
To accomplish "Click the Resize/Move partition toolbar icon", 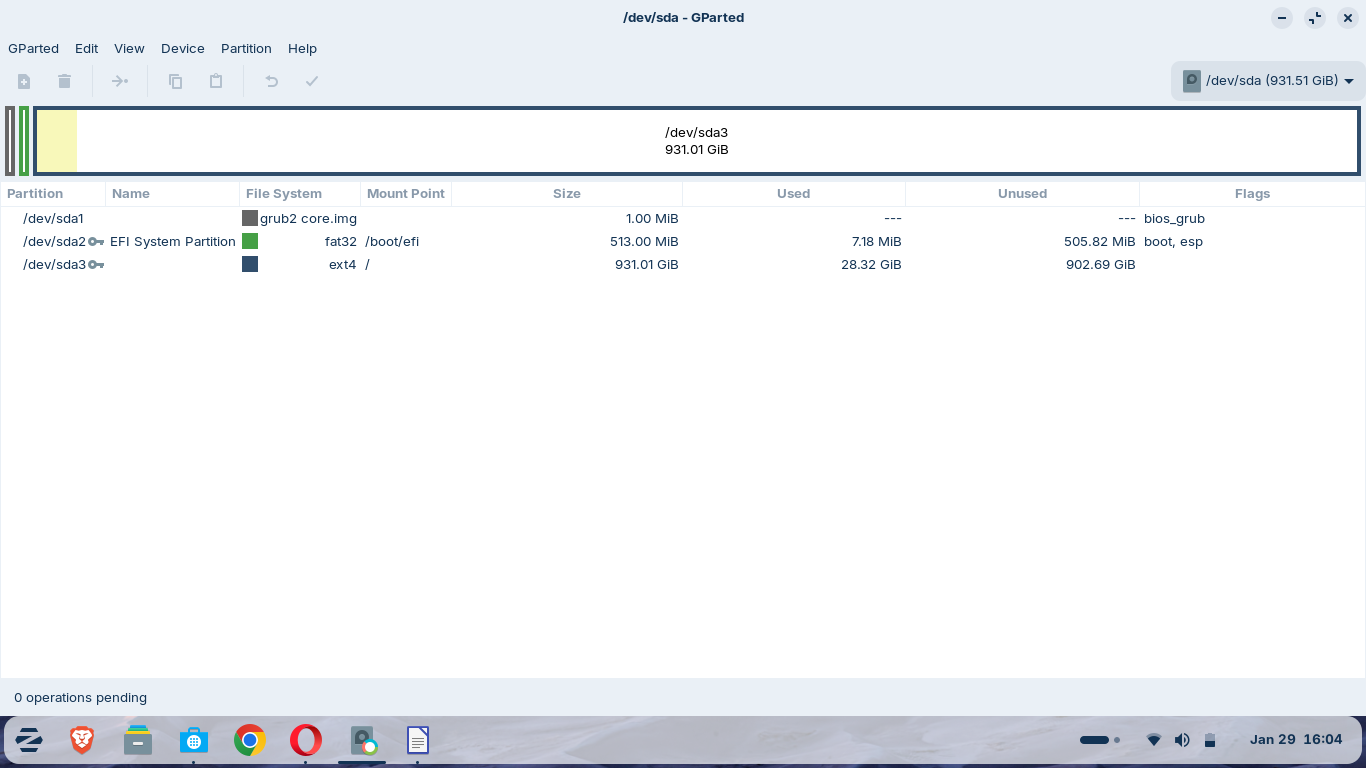I will [120, 81].
